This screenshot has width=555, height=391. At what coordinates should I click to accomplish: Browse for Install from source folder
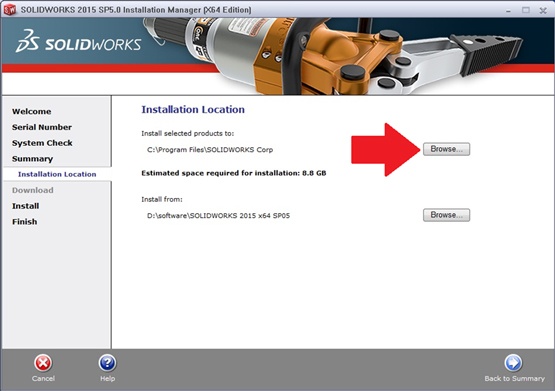click(x=446, y=215)
